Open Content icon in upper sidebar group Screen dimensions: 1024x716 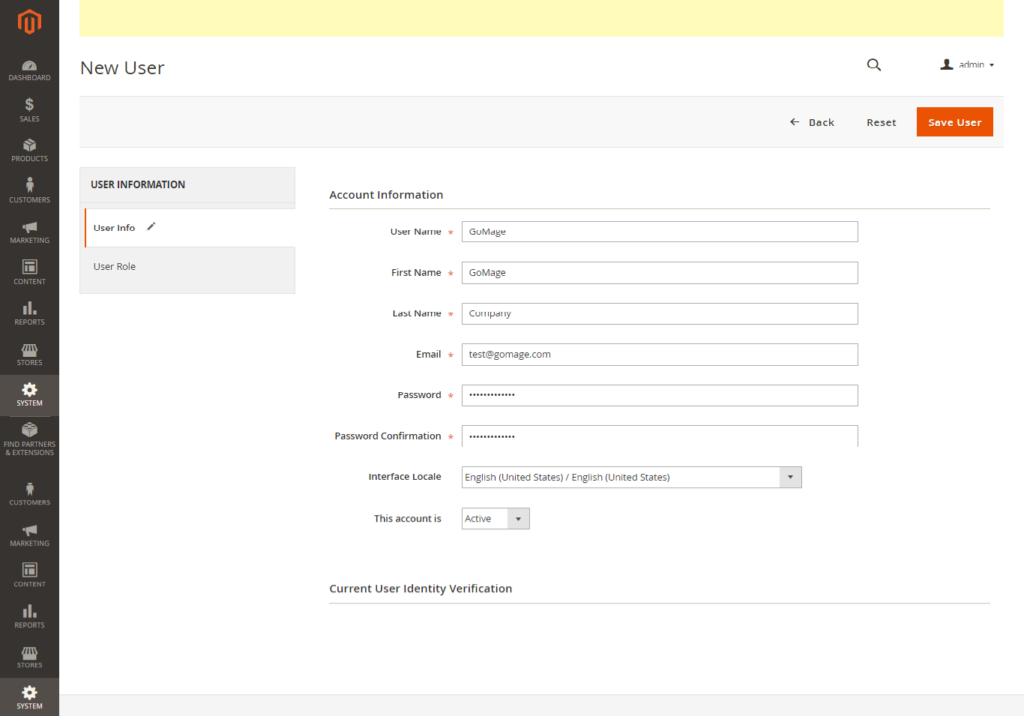[x=29, y=272]
